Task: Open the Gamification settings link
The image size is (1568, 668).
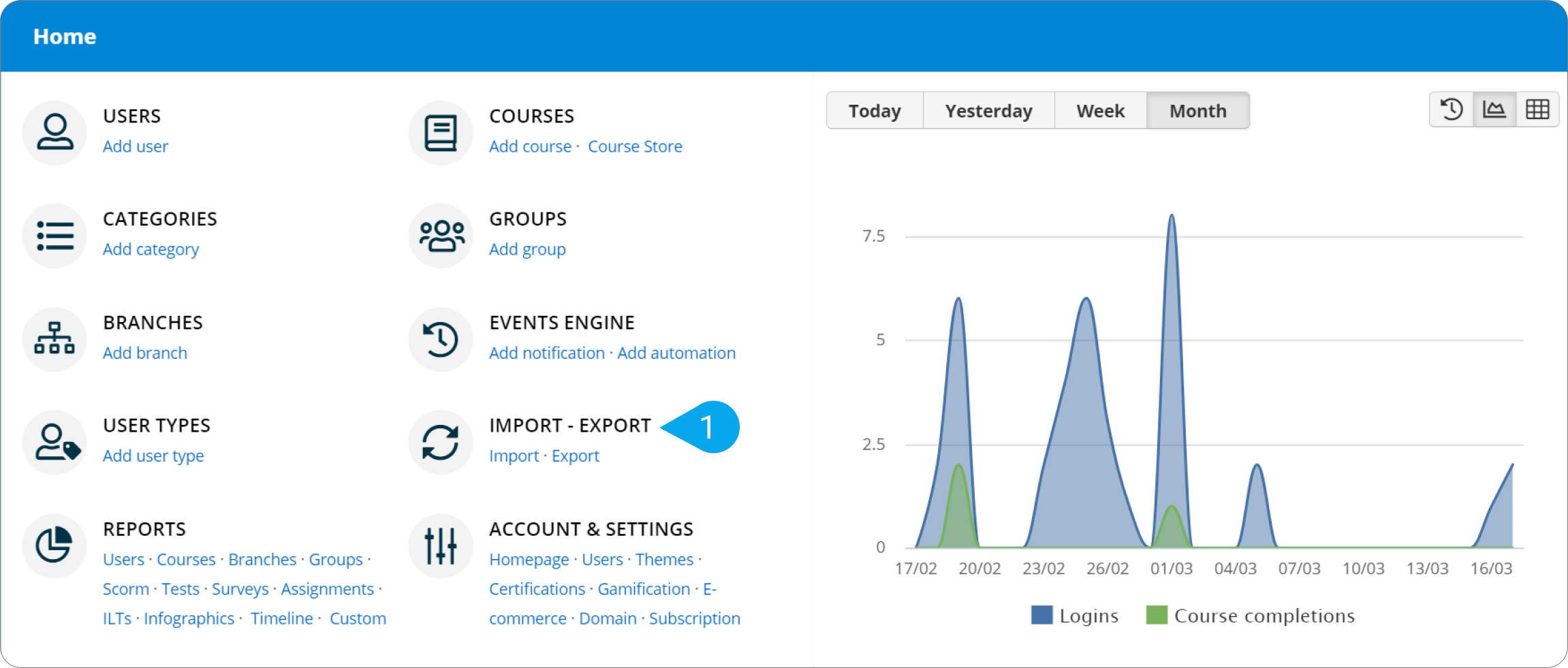Action: [x=644, y=589]
